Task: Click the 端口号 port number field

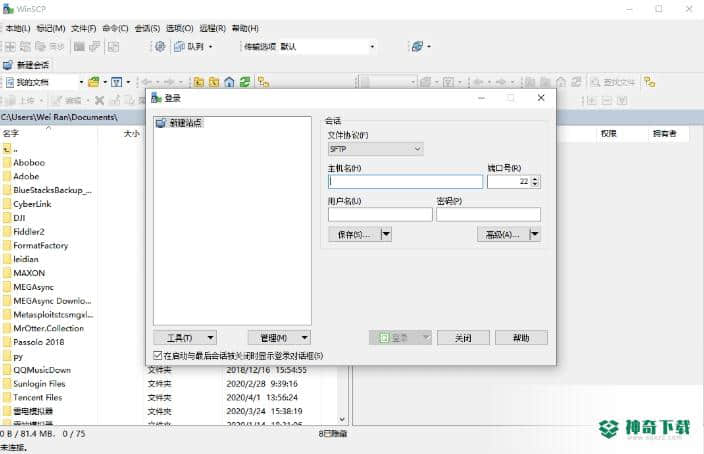Action: point(509,181)
